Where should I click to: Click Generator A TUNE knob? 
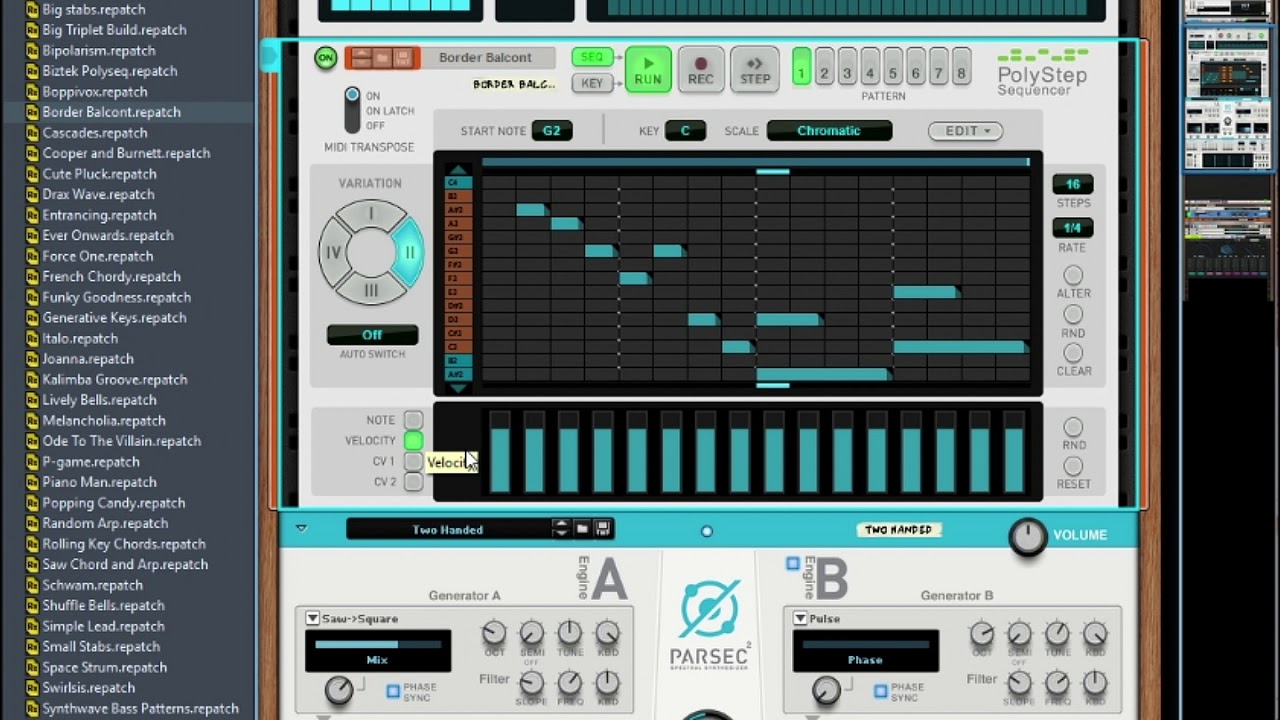(x=569, y=633)
